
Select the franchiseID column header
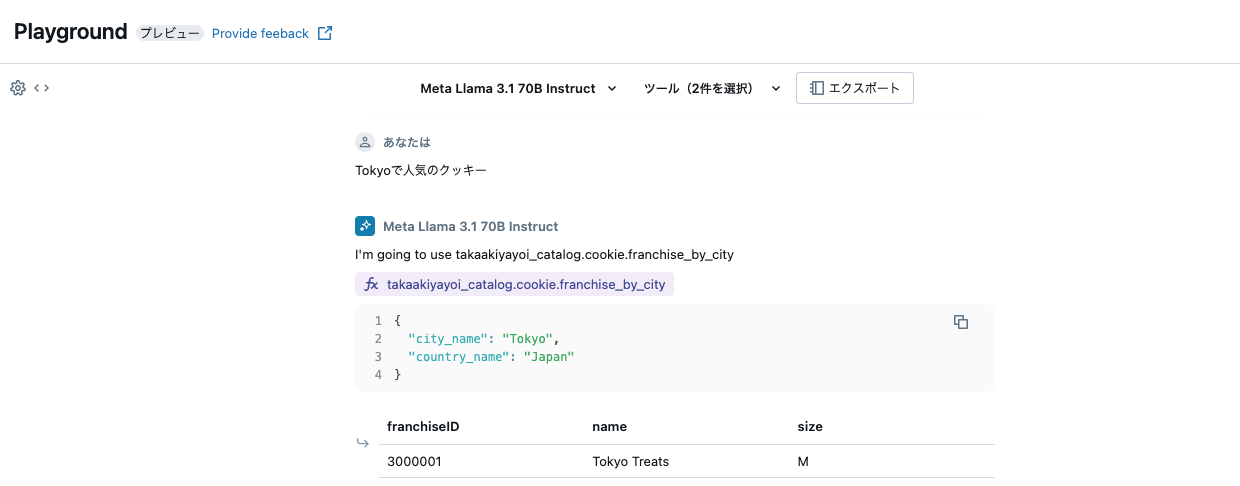423,426
